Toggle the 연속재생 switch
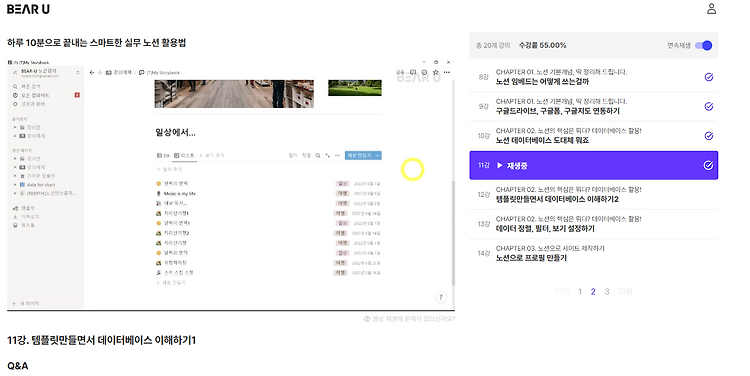Viewport: 750px width, 376px height. point(704,45)
